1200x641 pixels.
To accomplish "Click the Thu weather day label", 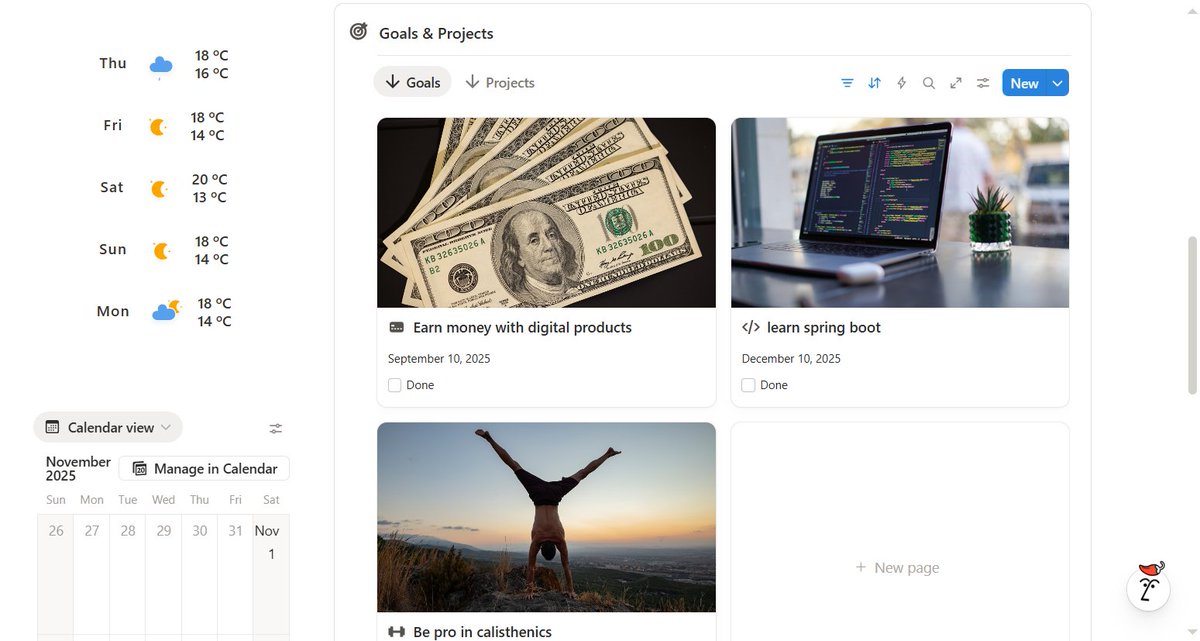I will coord(113,63).
